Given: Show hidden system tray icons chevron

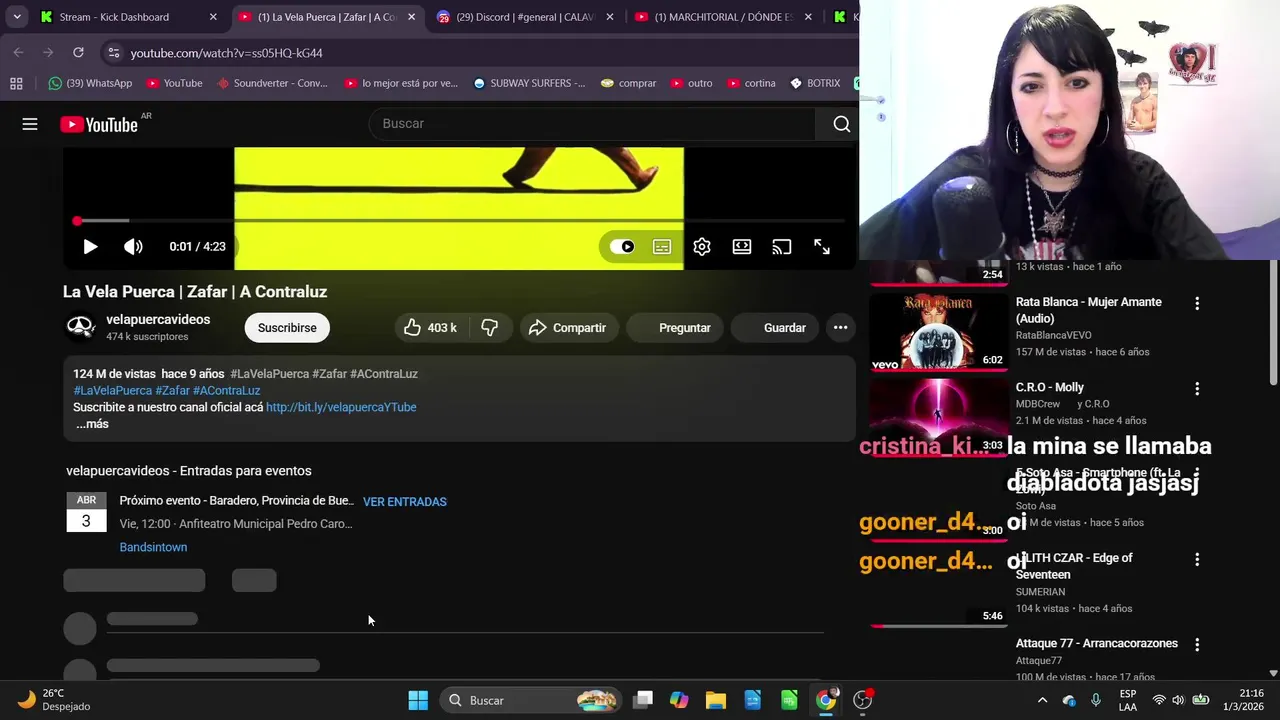Looking at the screenshot, I should coord(1042,700).
